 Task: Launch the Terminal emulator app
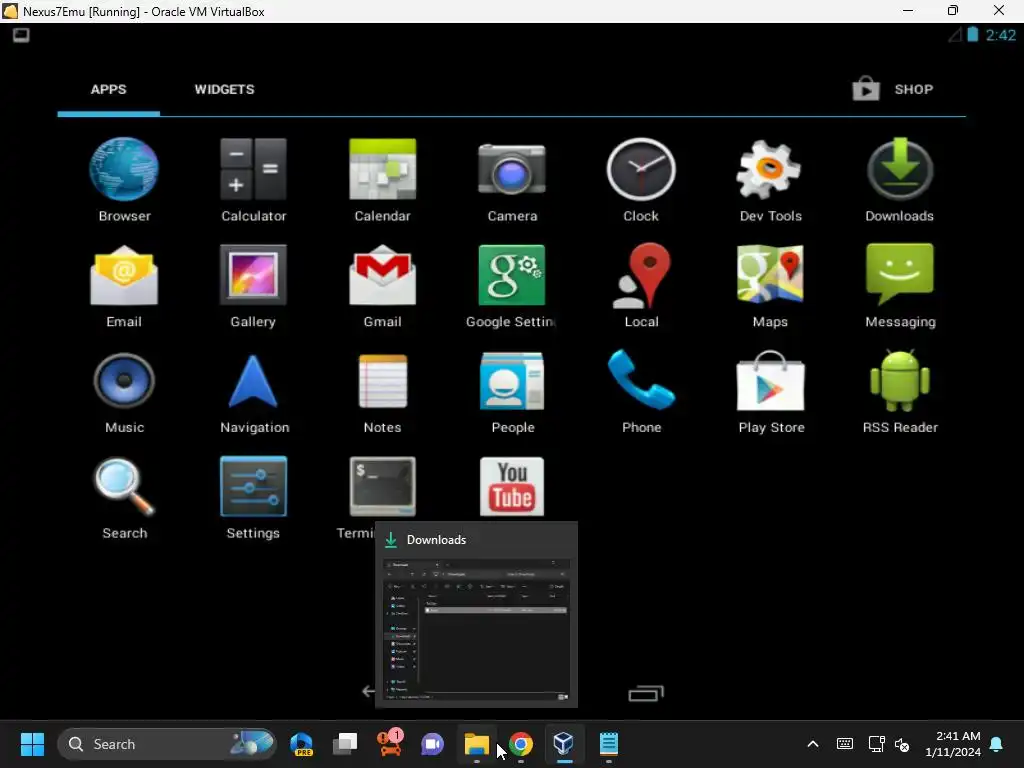383,487
